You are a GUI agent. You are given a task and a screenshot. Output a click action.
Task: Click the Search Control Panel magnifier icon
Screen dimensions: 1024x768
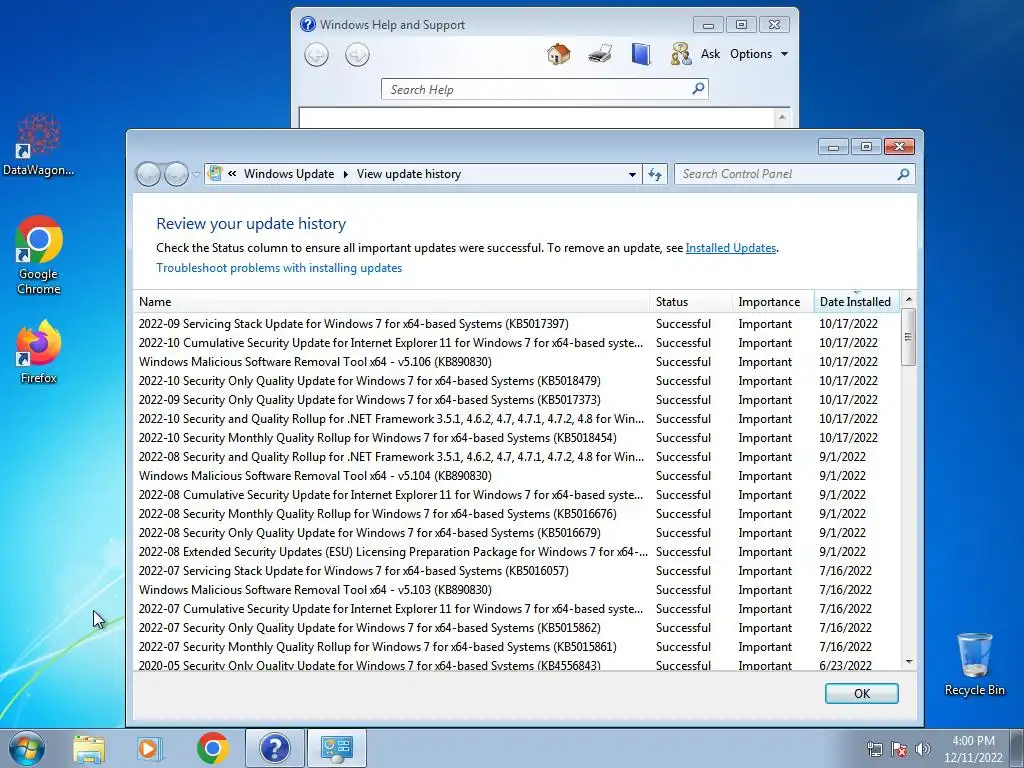click(x=904, y=174)
